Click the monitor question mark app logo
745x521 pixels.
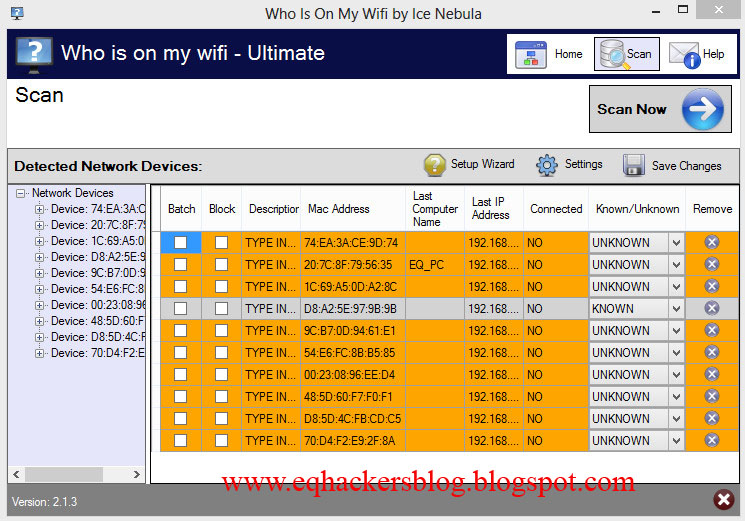tap(34, 56)
